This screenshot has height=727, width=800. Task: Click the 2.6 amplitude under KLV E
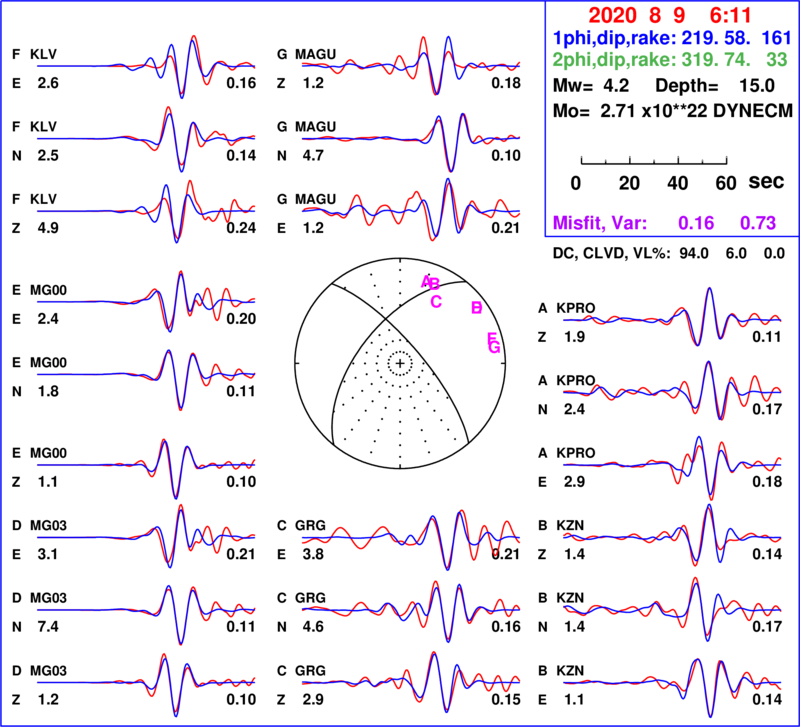(47, 83)
